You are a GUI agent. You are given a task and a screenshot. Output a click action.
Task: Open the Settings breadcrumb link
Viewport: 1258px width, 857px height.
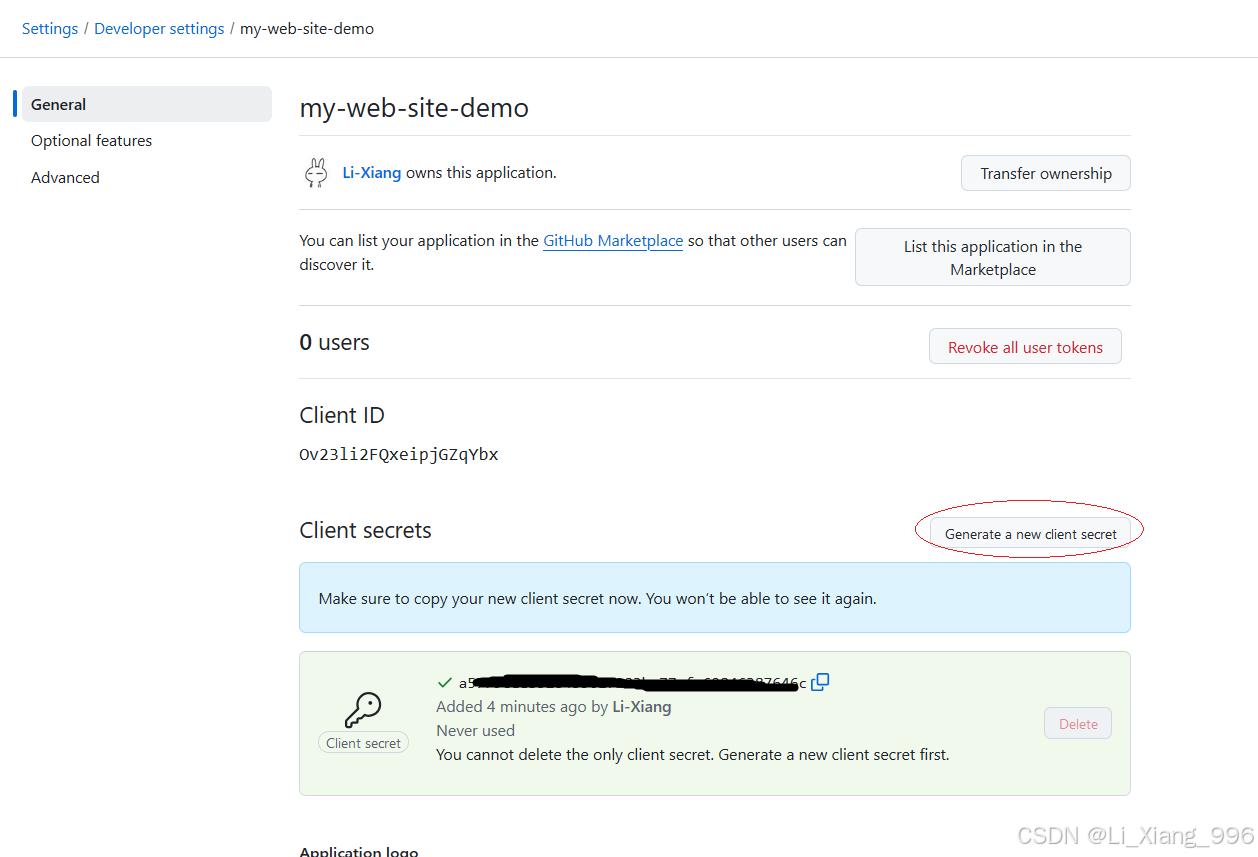coord(50,29)
